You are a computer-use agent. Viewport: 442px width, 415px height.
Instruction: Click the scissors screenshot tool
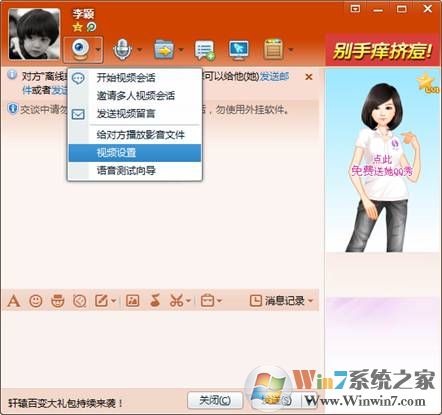(176, 301)
